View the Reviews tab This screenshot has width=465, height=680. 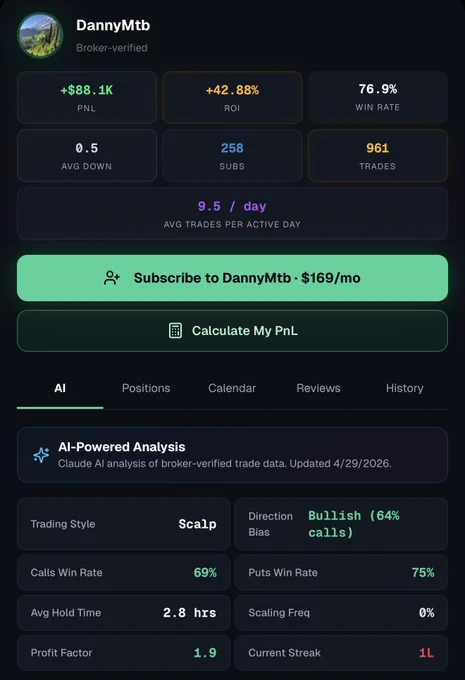pos(318,388)
